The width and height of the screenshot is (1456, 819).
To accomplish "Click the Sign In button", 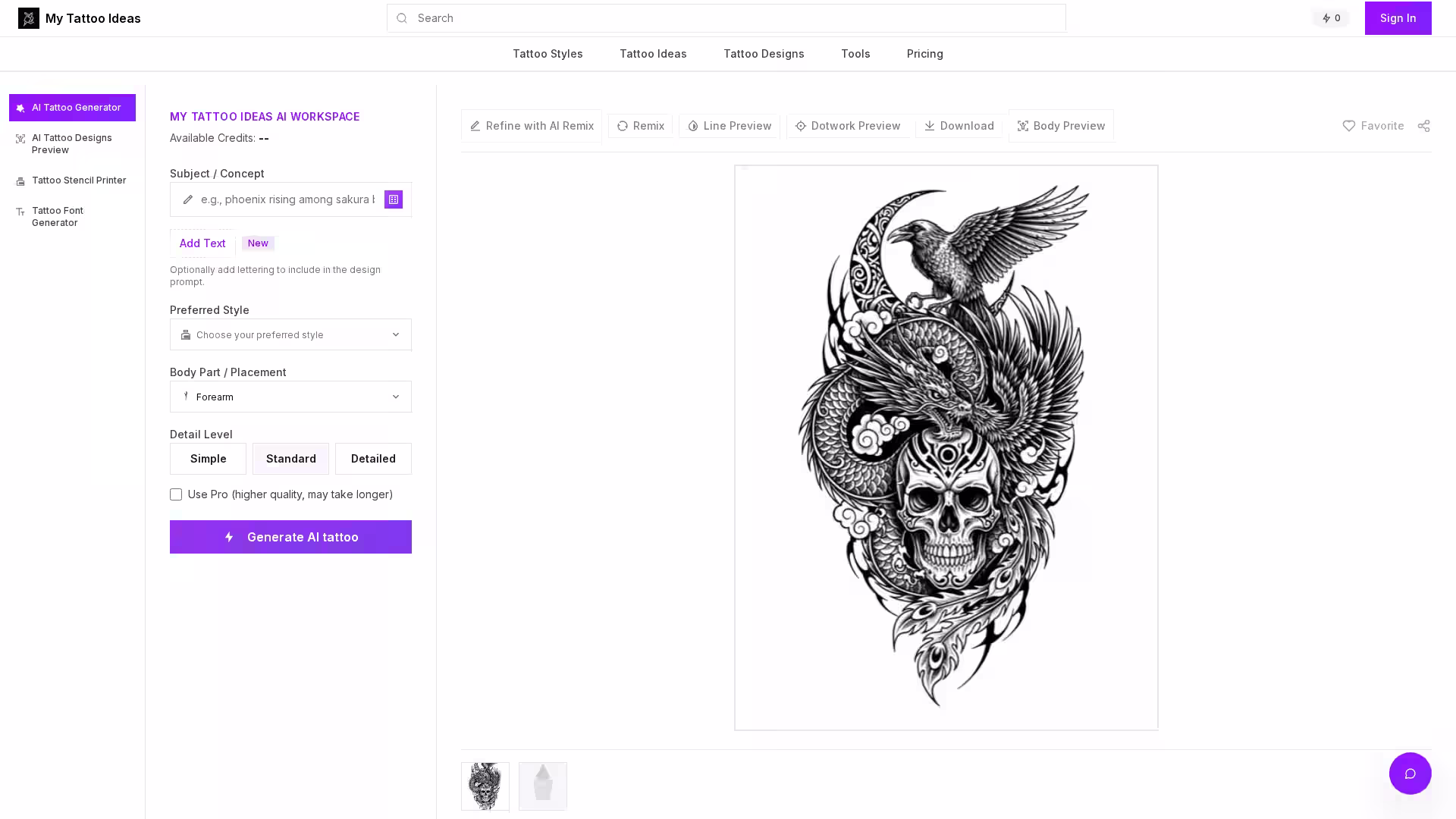I will point(1398,18).
